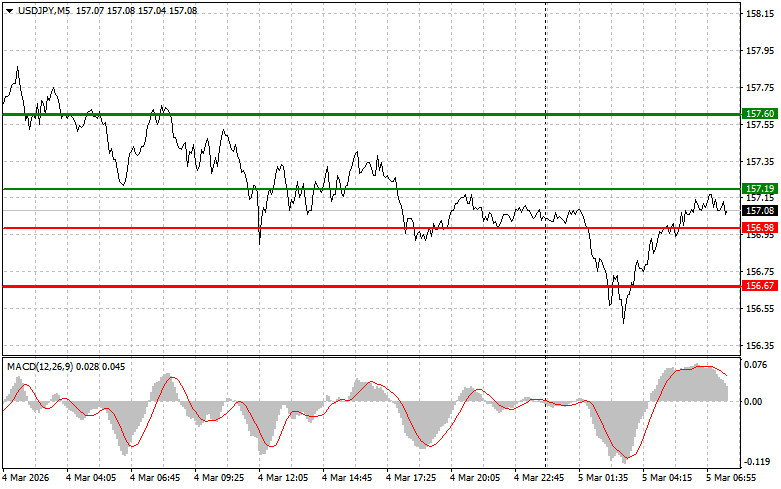Click the 5 Mar 01:35 time label
This screenshot has height=489, width=781.
[x=603, y=478]
